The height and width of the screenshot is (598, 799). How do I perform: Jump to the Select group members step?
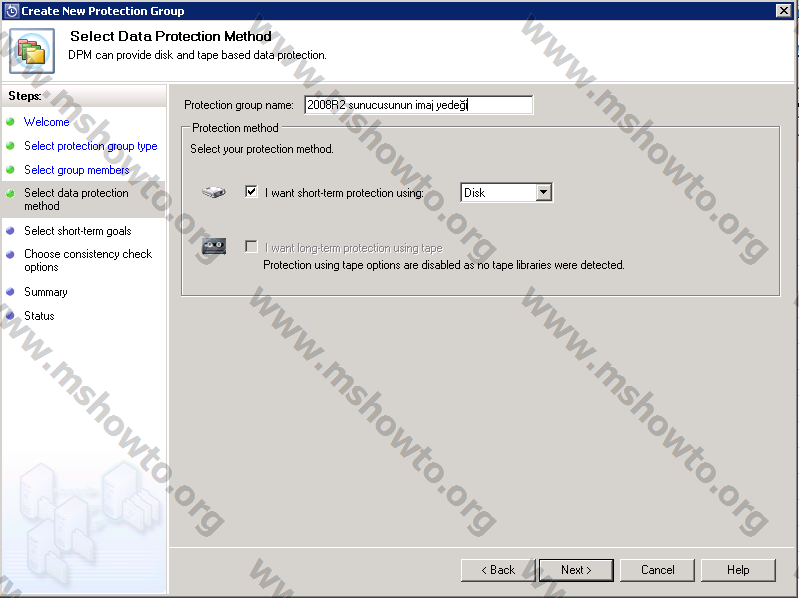(76, 170)
